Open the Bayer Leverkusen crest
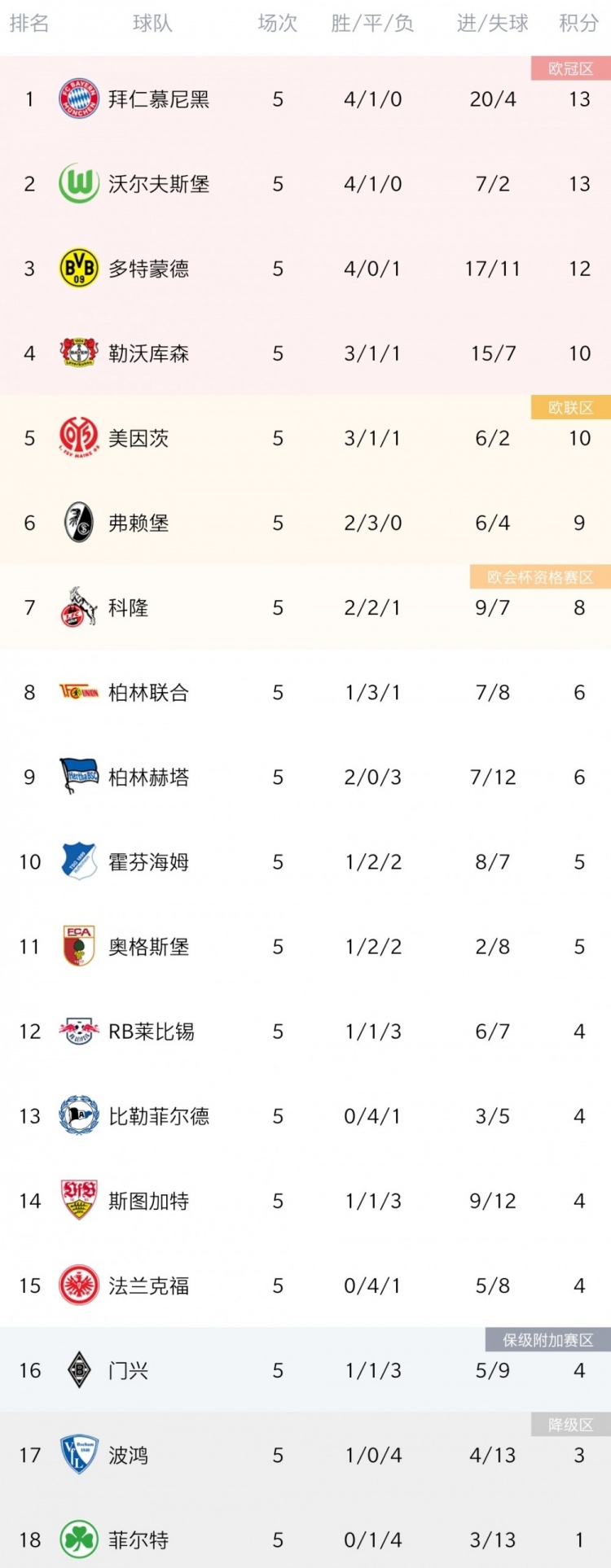The height and width of the screenshot is (1568, 611). 79,353
